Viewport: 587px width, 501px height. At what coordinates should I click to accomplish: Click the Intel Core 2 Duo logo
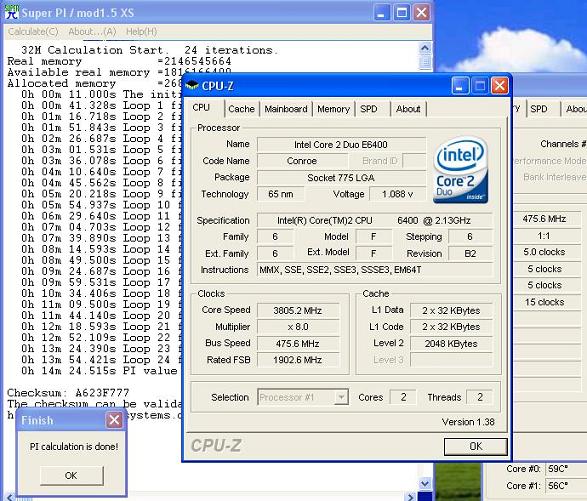(461, 170)
